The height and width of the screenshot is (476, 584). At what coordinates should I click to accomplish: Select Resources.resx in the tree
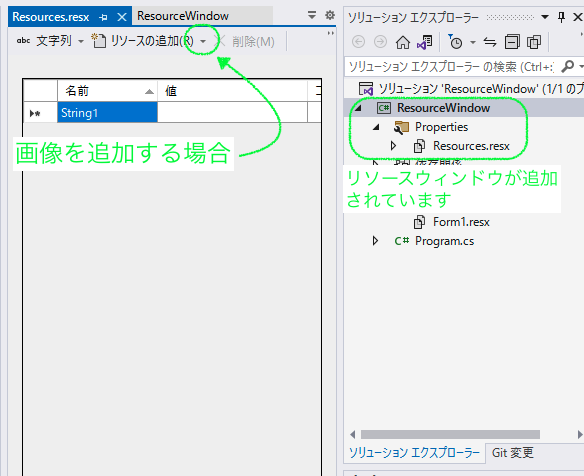(x=471, y=146)
